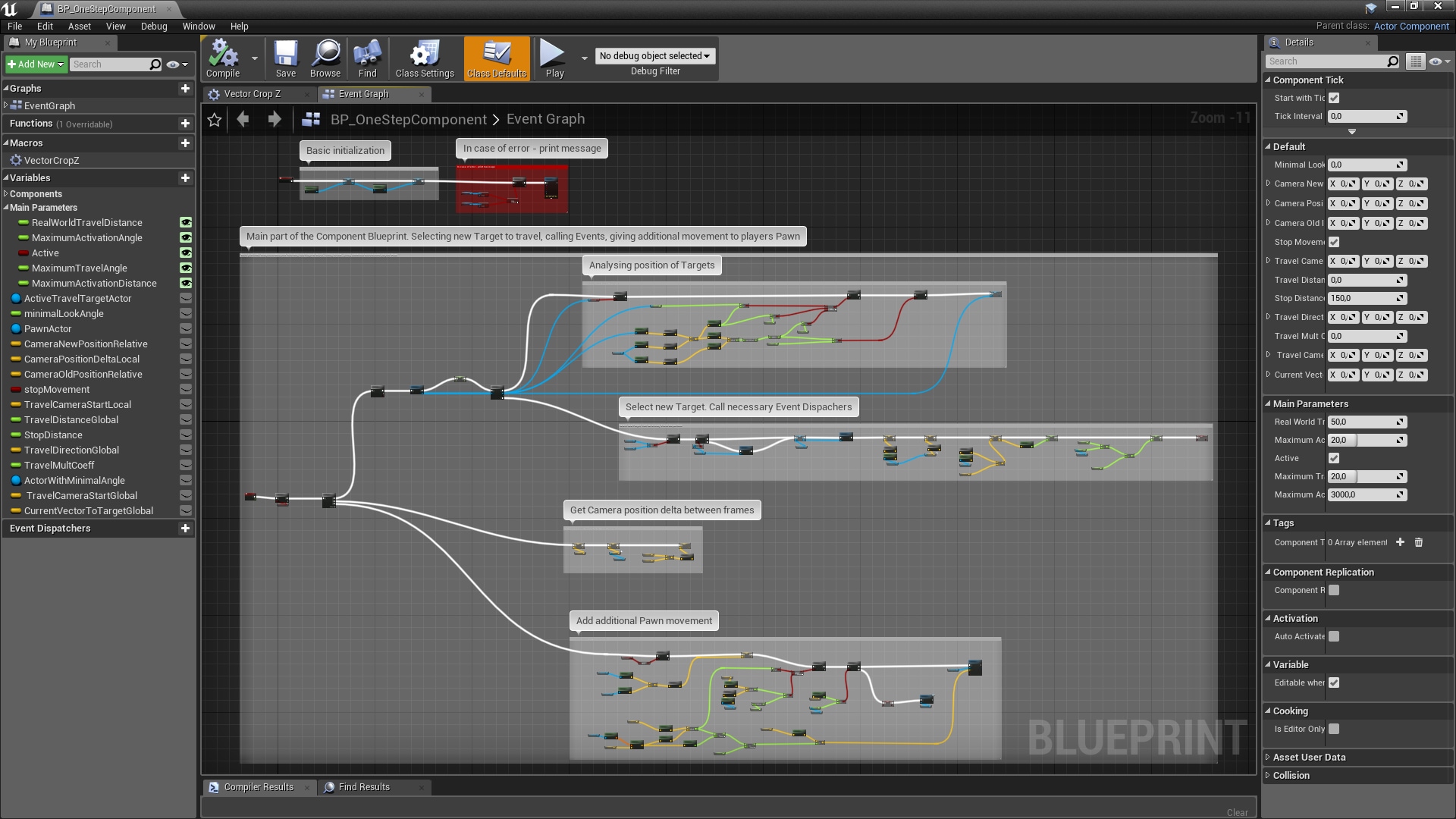The height and width of the screenshot is (819, 1456).
Task: Click the Details panel search field
Action: tap(1327, 61)
